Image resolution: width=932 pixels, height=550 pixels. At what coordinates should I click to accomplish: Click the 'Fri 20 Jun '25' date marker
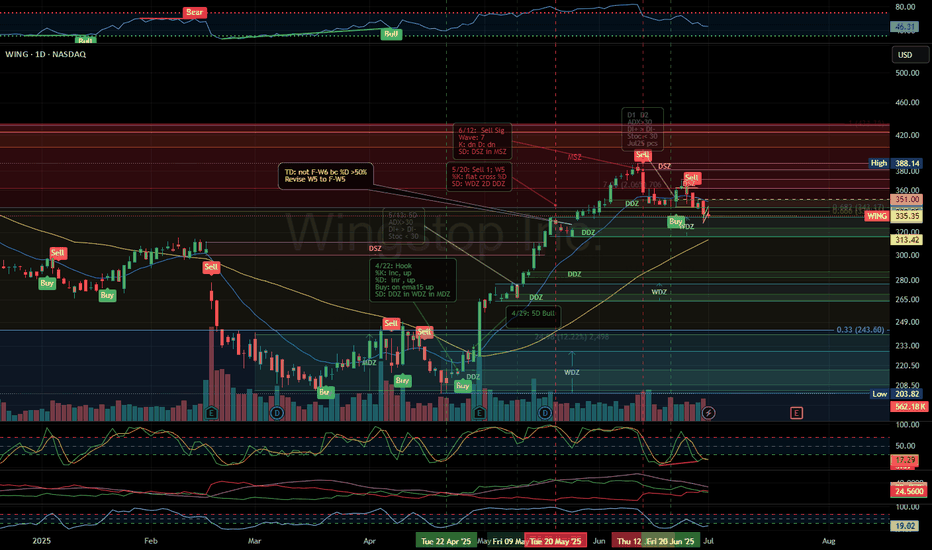(670, 541)
